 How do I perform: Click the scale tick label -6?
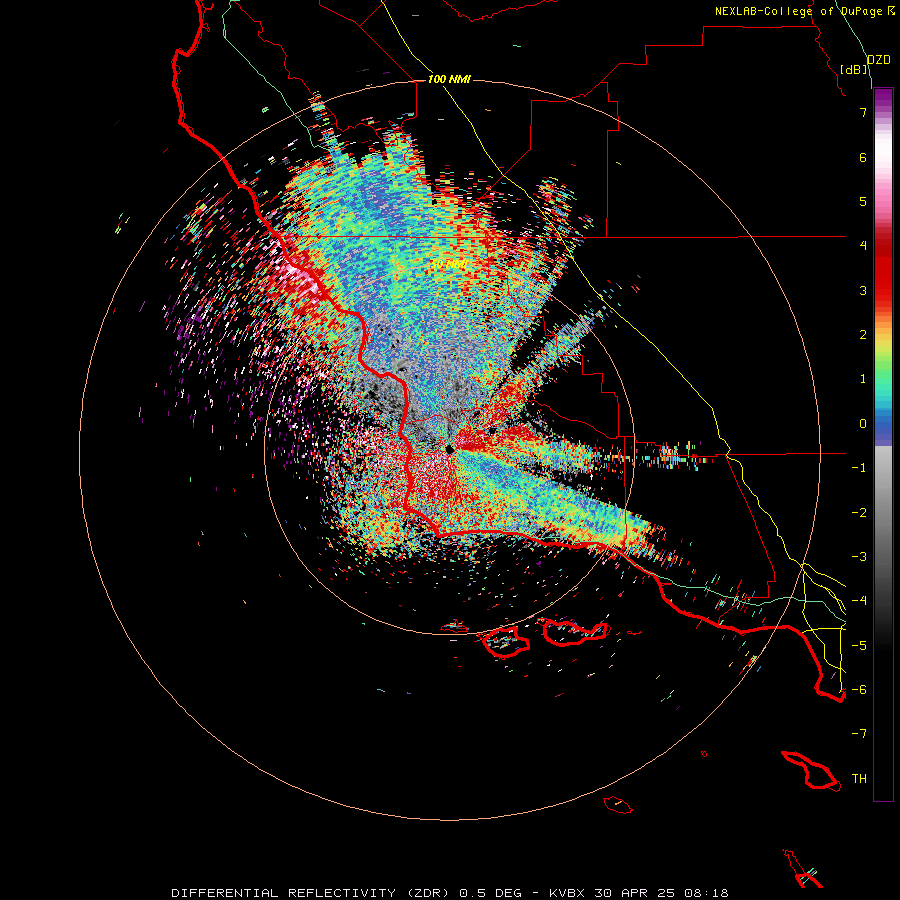[859, 690]
